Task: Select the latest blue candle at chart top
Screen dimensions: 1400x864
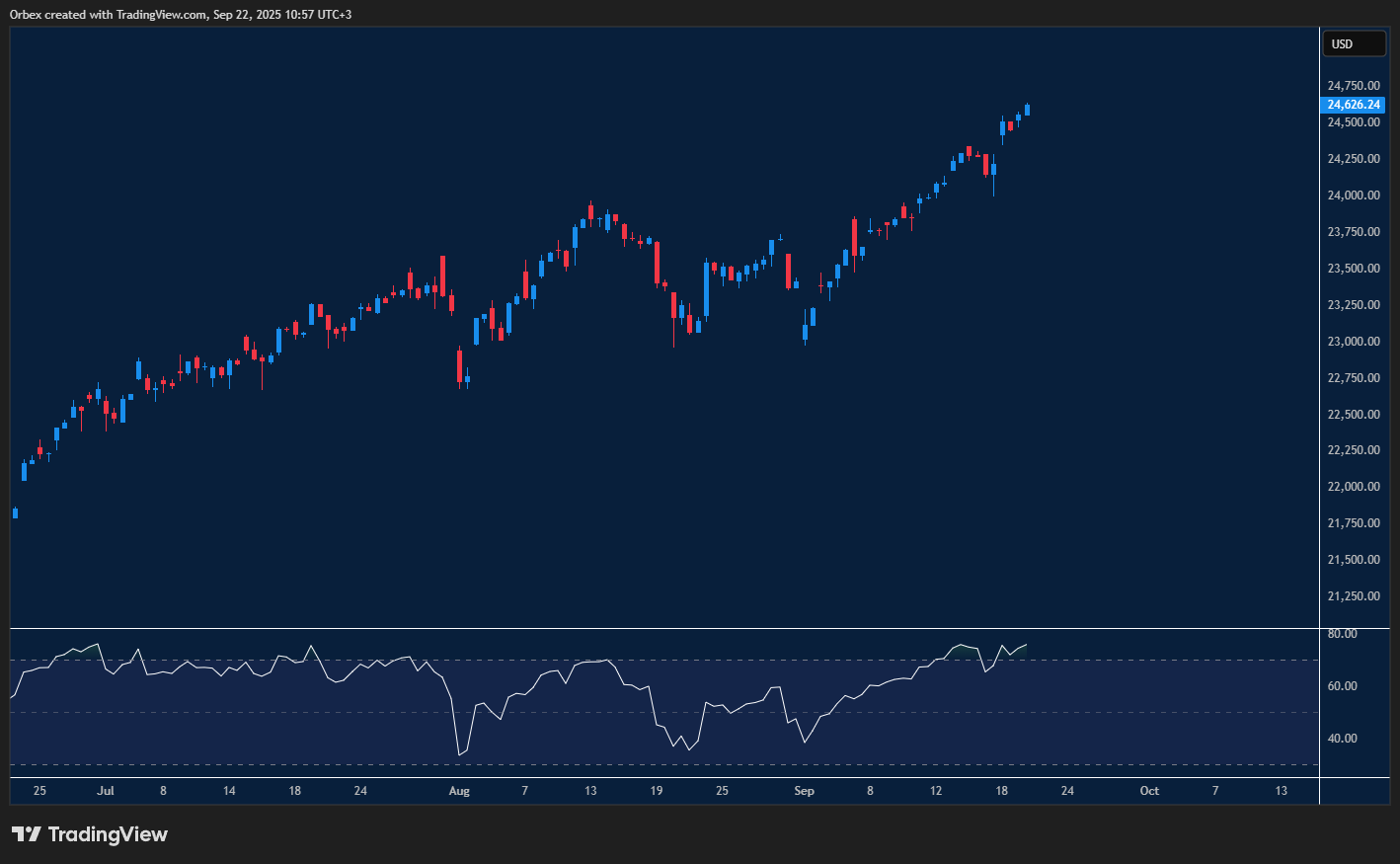Action: point(1027,110)
